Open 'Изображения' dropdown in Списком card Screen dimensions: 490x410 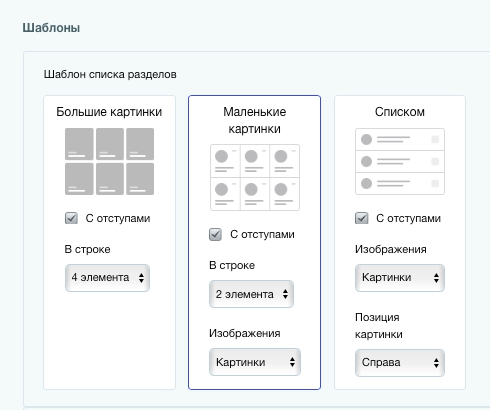400,278
